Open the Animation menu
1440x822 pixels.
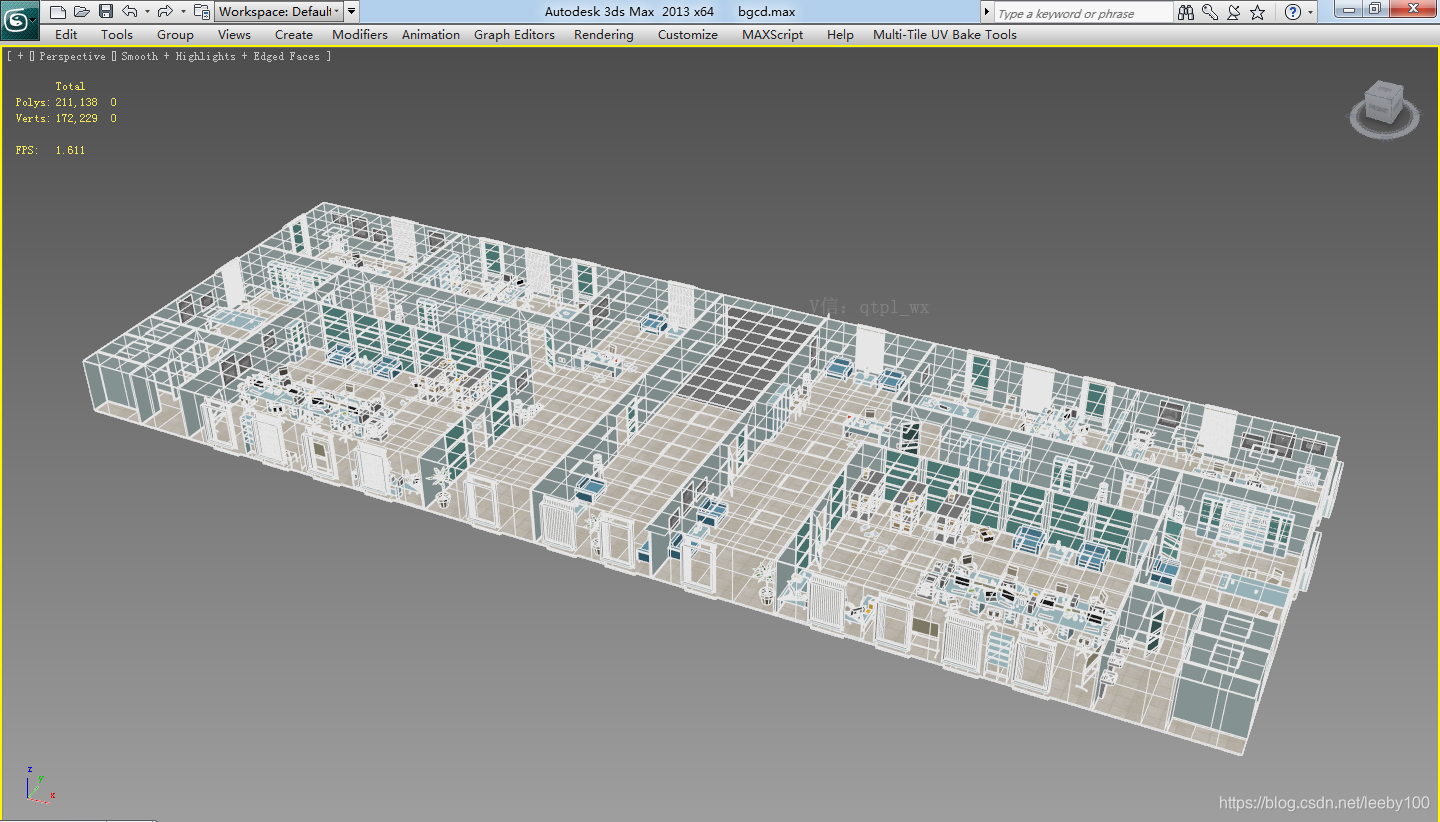(x=431, y=34)
